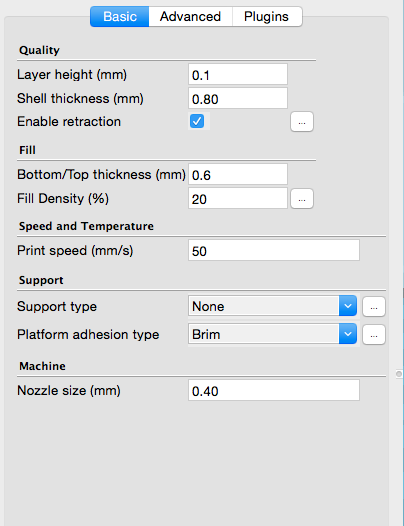Click the Bottom/Top thickness field
Image resolution: width=404 pixels, height=526 pixels.
[x=238, y=174]
